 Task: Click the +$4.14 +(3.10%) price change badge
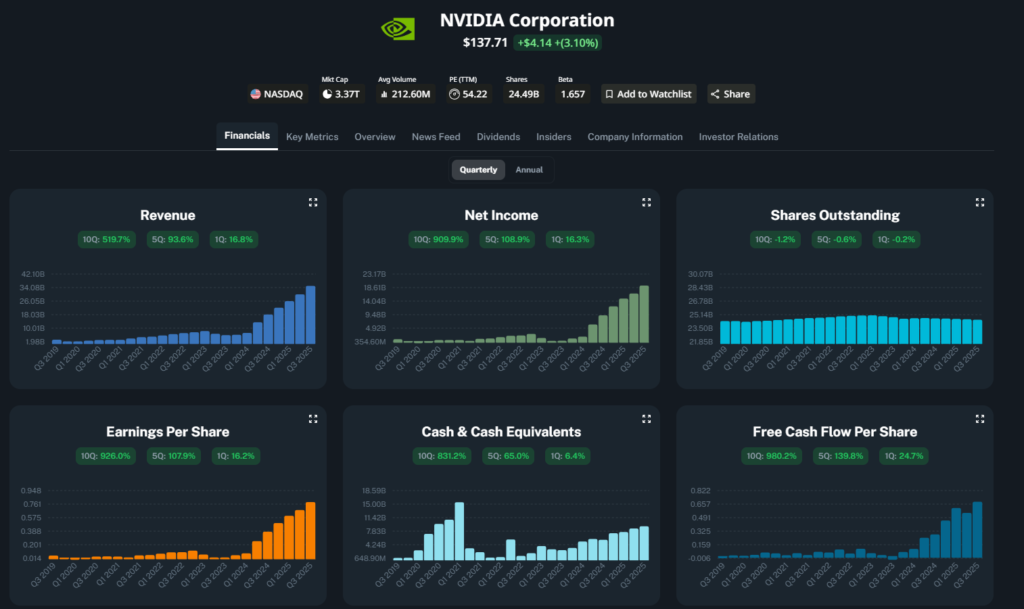558,43
